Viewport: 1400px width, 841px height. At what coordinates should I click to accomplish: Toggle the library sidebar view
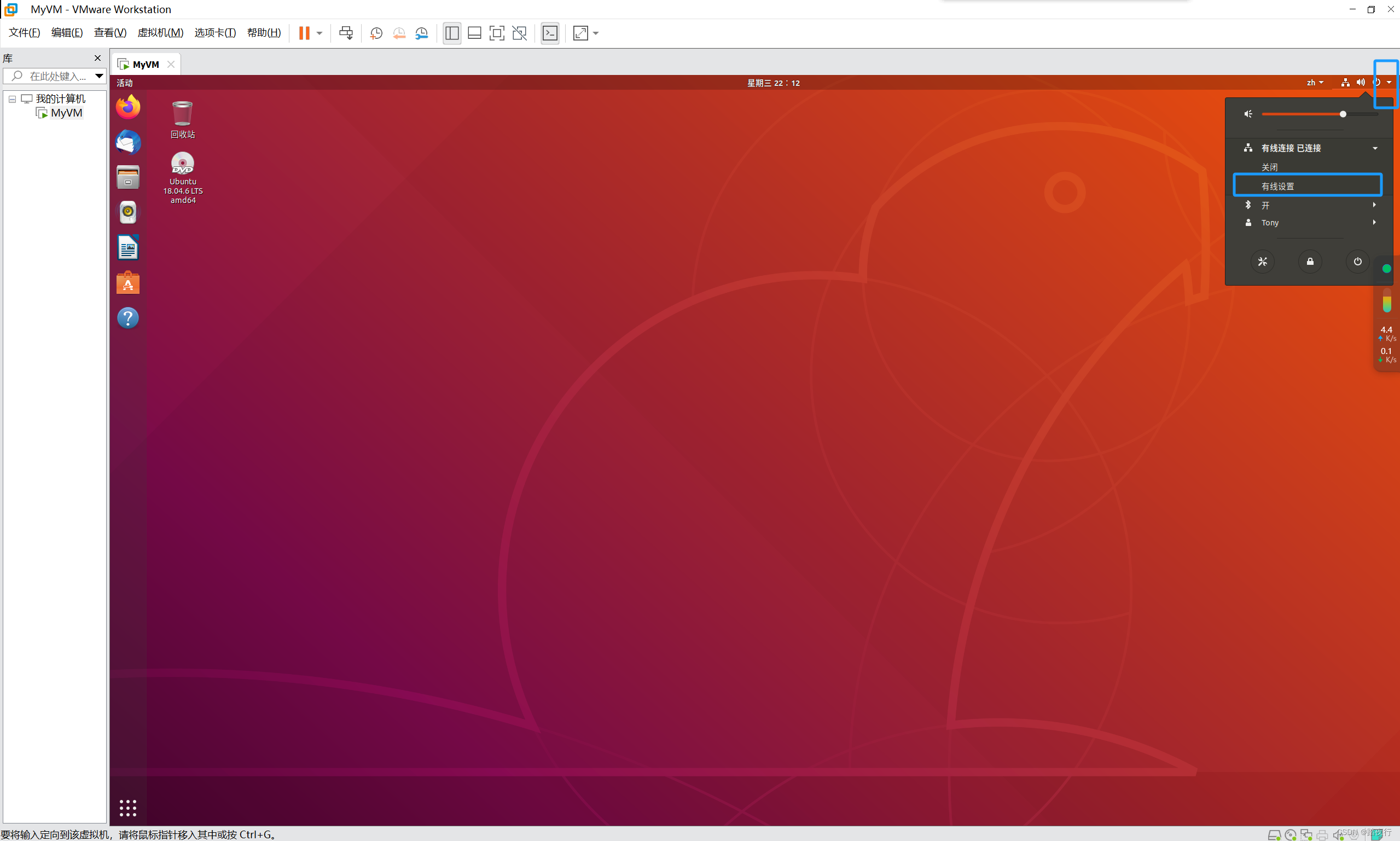[451, 33]
